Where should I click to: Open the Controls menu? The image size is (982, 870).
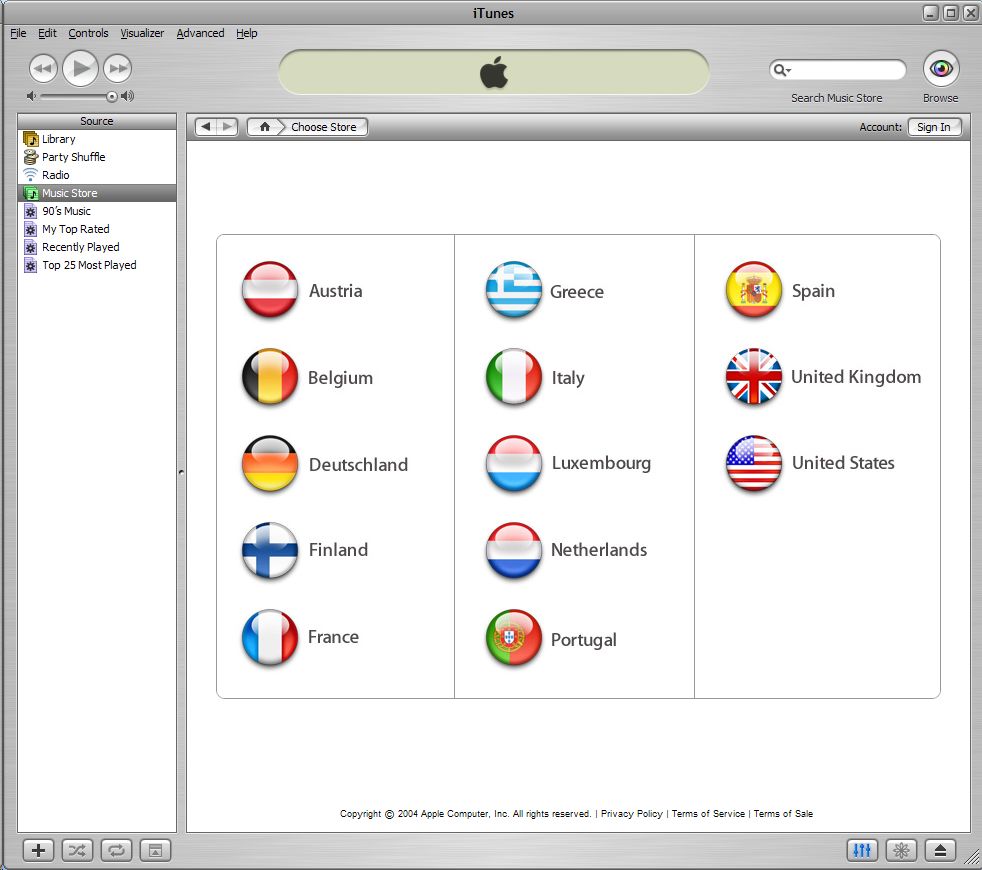88,33
